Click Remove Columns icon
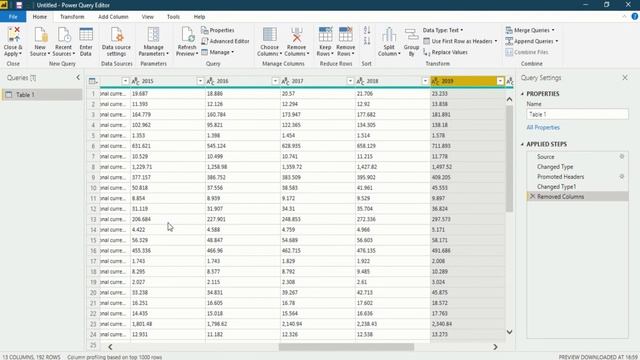640x360 pixels. click(x=297, y=35)
